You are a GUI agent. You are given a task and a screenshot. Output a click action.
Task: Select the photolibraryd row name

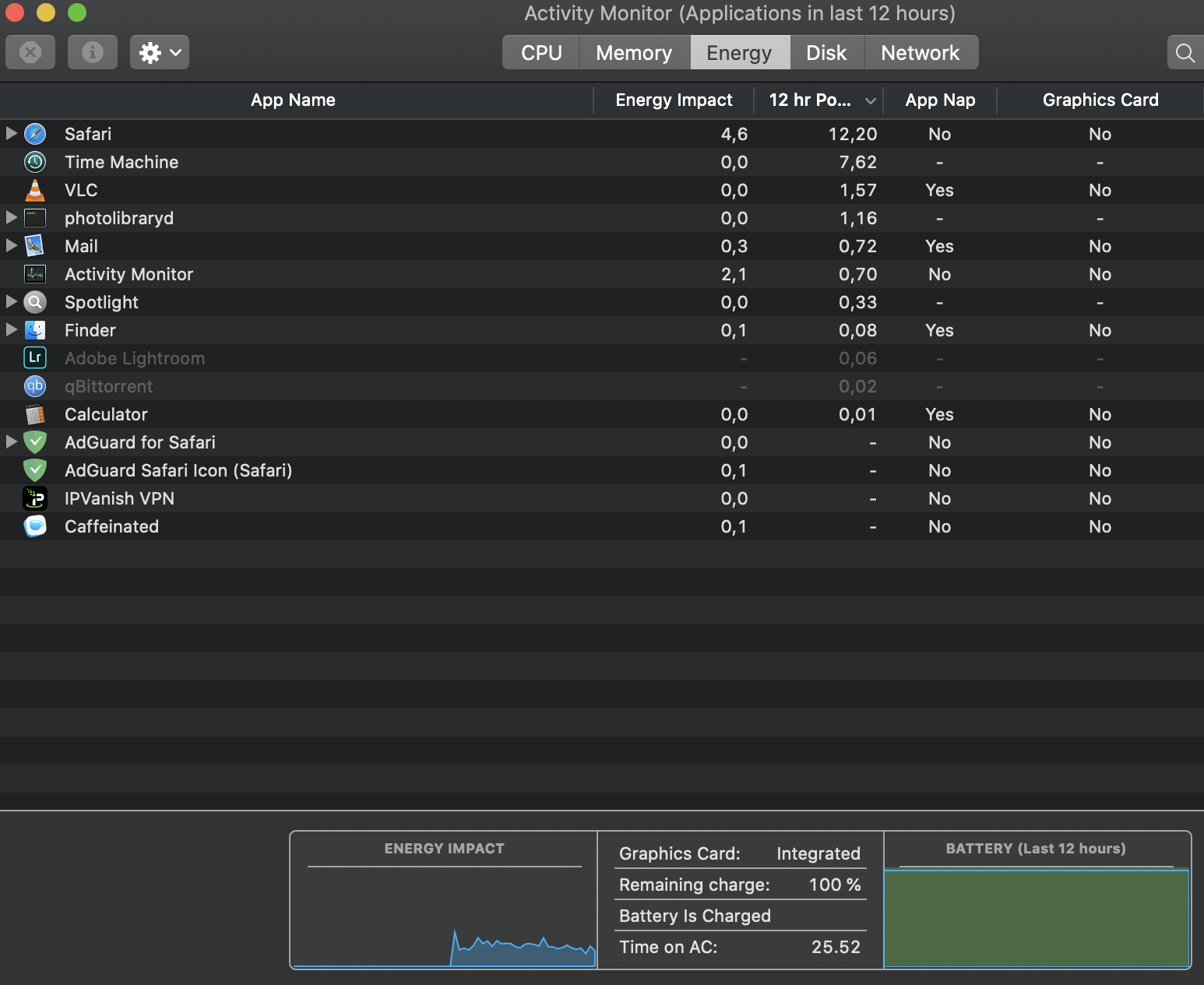[x=119, y=218]
